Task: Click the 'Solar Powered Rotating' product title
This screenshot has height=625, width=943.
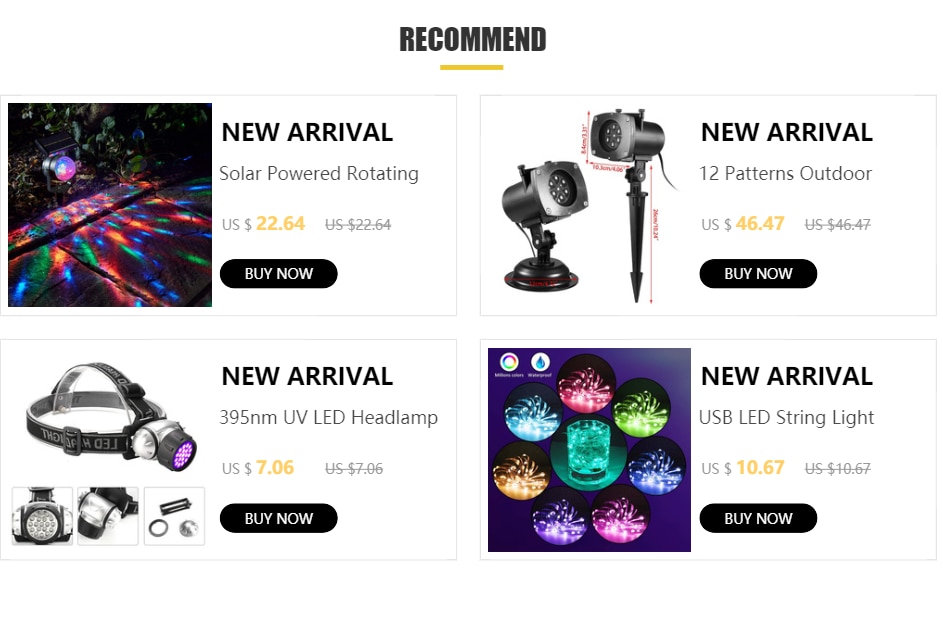Action: click(x=319, y=173)
